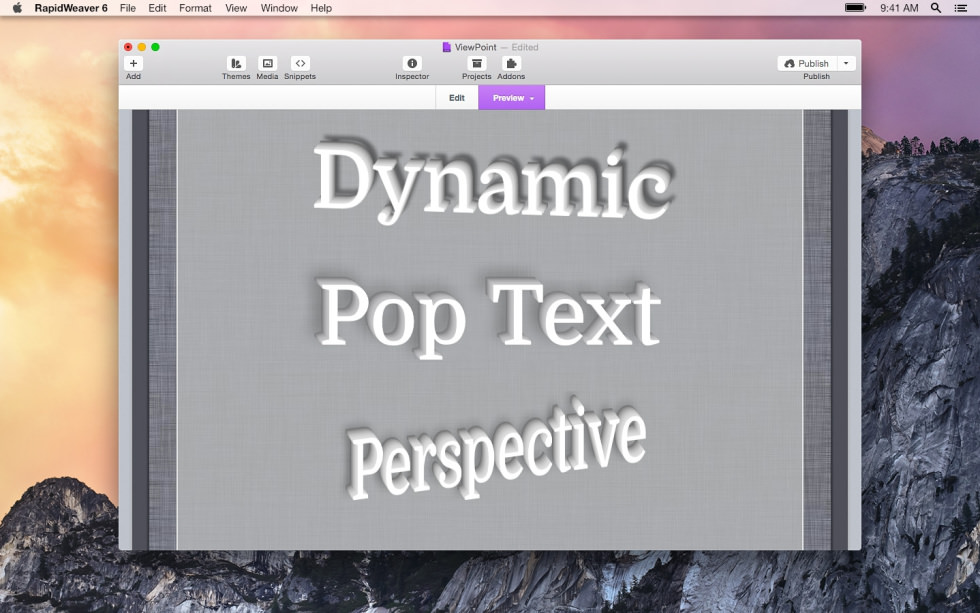Click the Pop Text heading in preview
The height and width of the screenshot is (613, 980).
pyautogui.click(x=490, y=317)
